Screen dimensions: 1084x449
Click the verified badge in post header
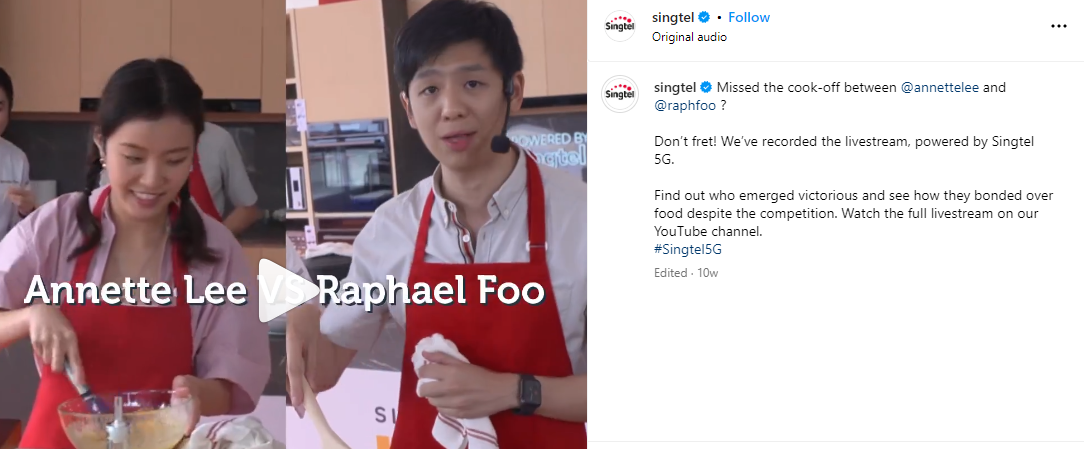click(703, 17)
